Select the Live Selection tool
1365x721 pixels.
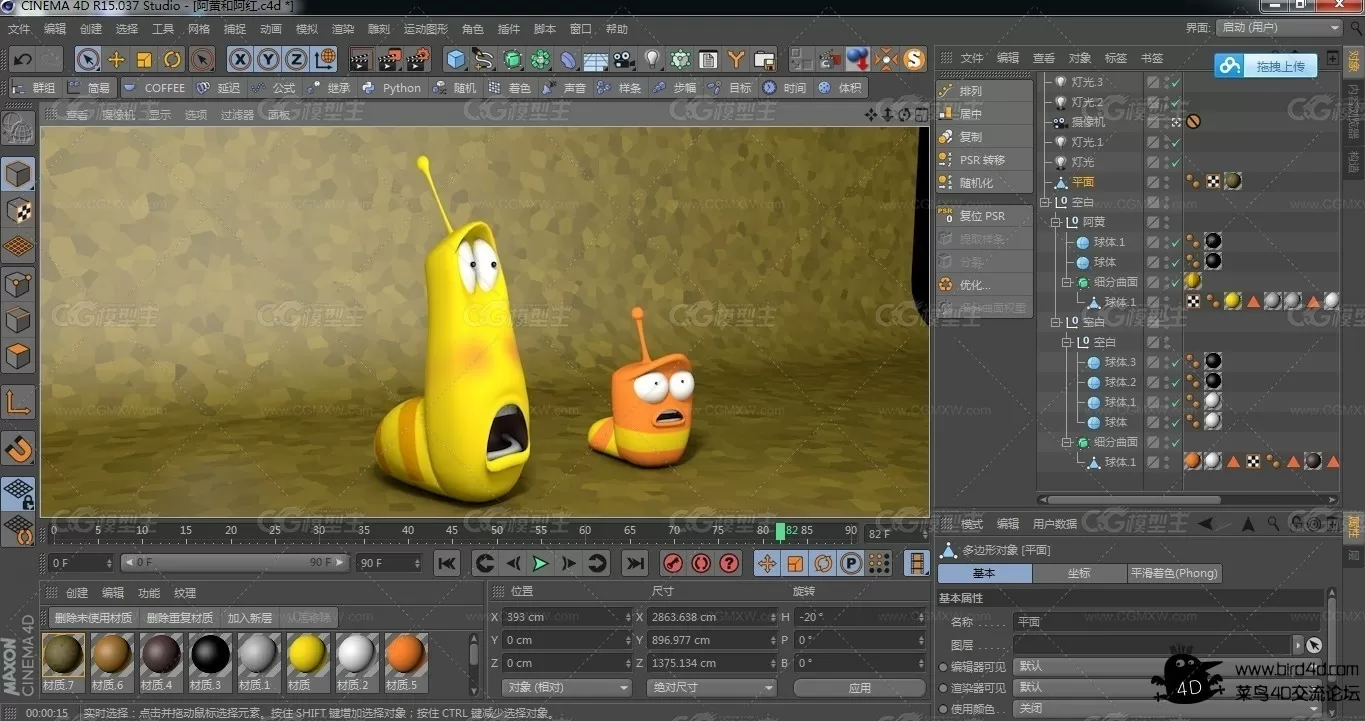pyautogui.click(x=88, y=59)
